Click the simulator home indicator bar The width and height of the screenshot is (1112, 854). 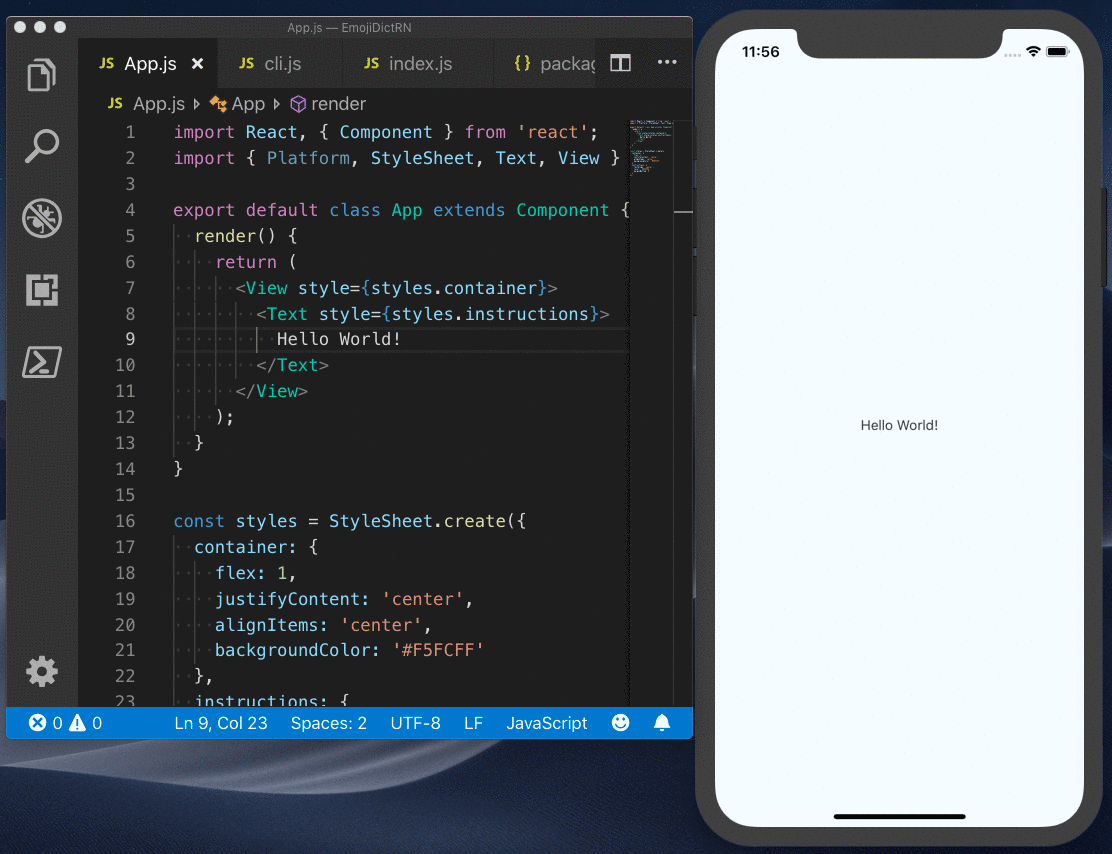(899, 816)
